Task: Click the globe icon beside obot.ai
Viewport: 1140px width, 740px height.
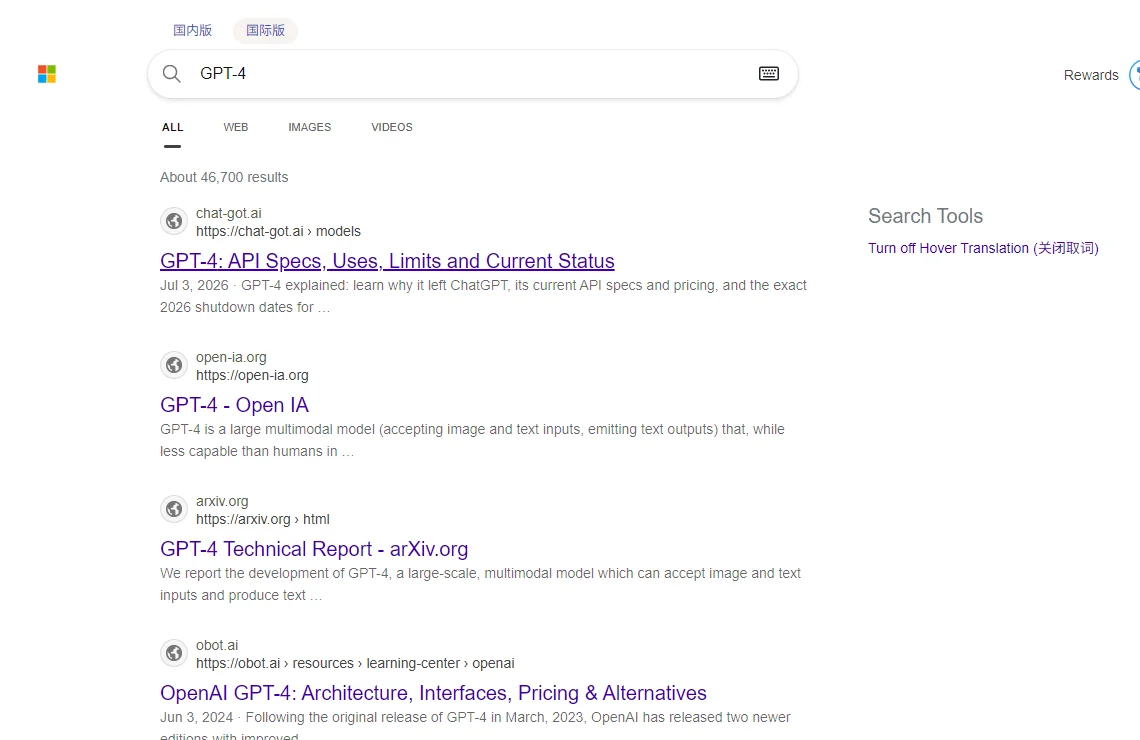Action: (174, 653)
